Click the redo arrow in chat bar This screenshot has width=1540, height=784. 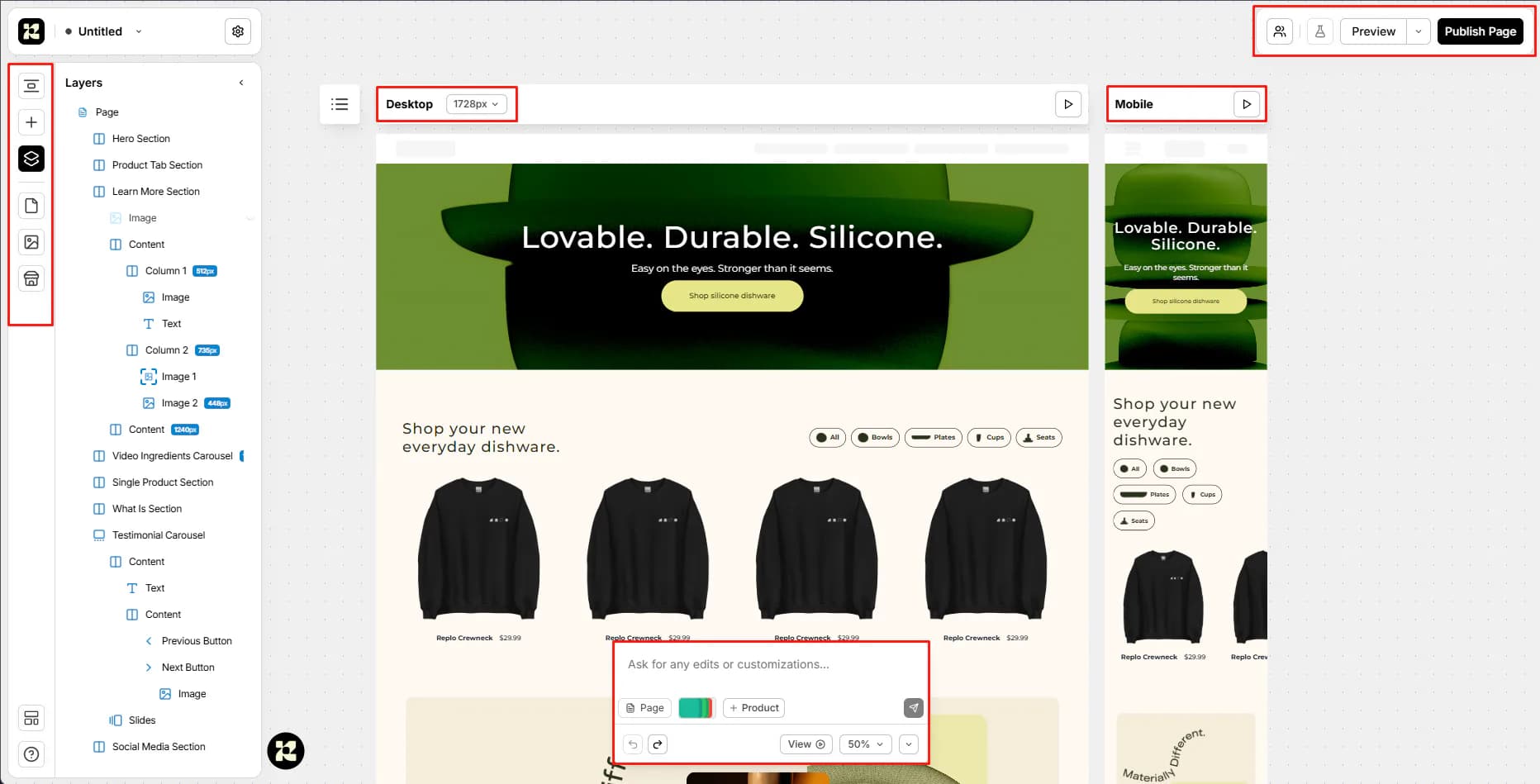[658, 744]
